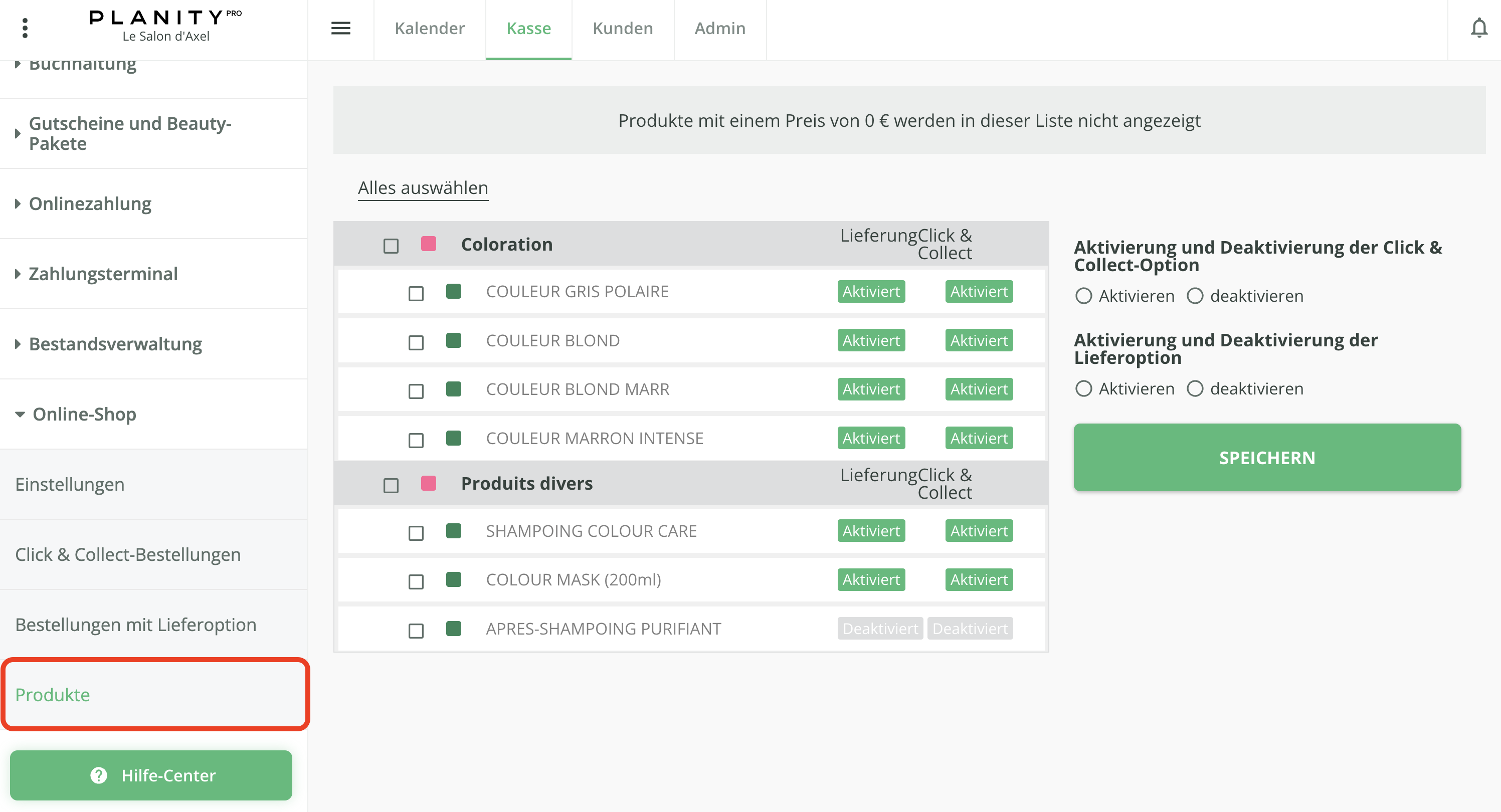1501x812 pixels.
Task: Open the Kunden tab
Action: coord(622,28)
